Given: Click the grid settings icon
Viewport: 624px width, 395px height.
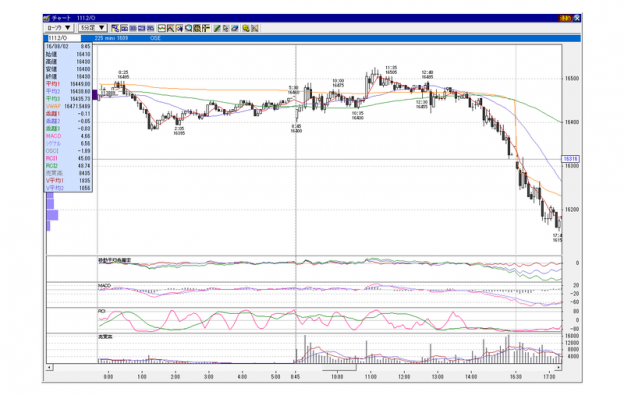Looking at the screenshot, I should [197, 28].
